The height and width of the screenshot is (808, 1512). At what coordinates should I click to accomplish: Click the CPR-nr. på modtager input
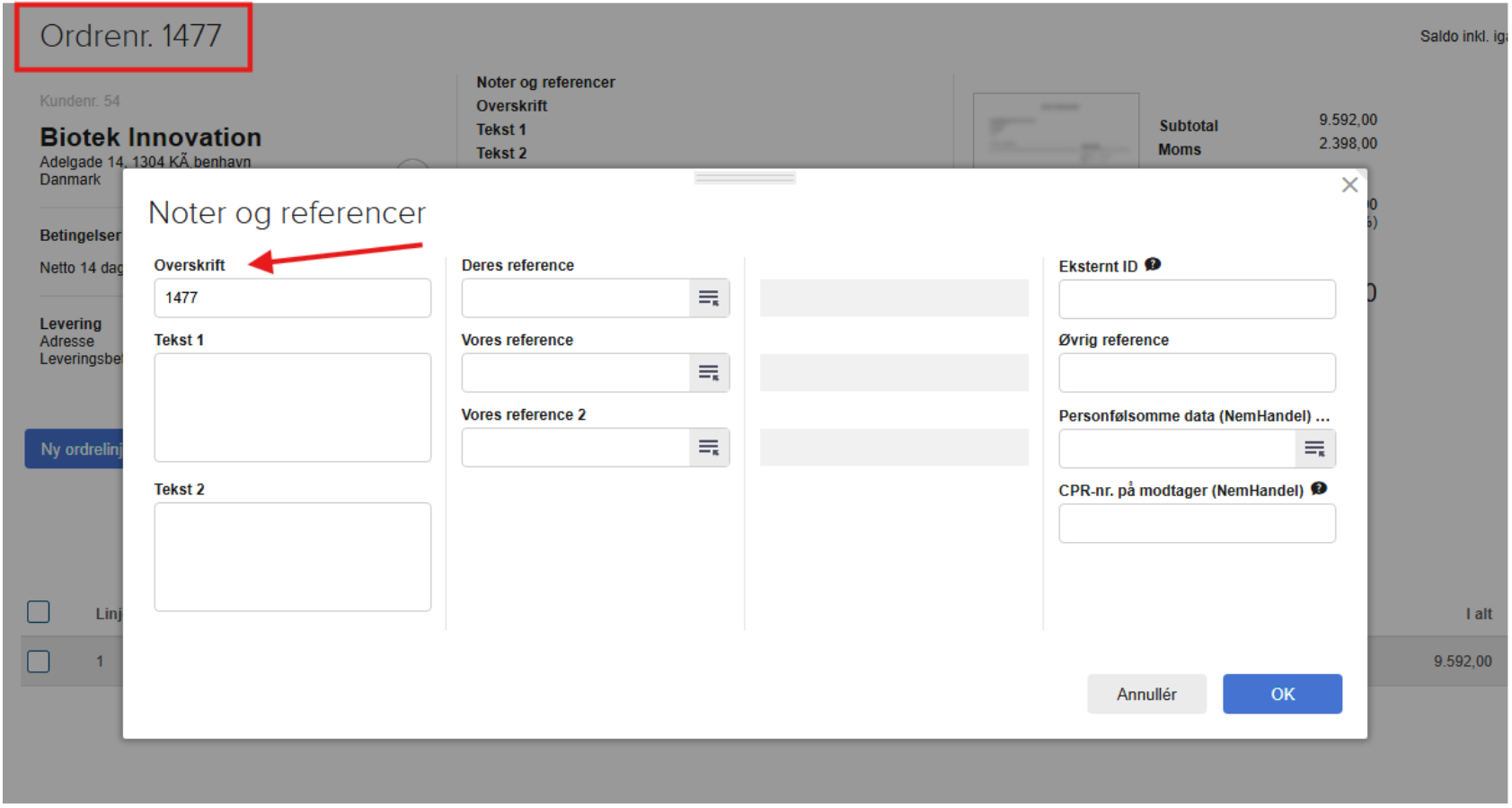tap(1197, 523)
